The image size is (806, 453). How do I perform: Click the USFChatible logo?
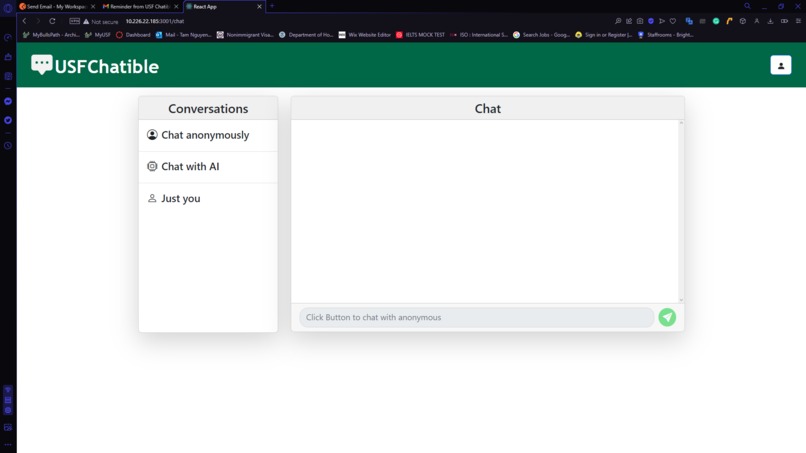(x=95, y=66)
